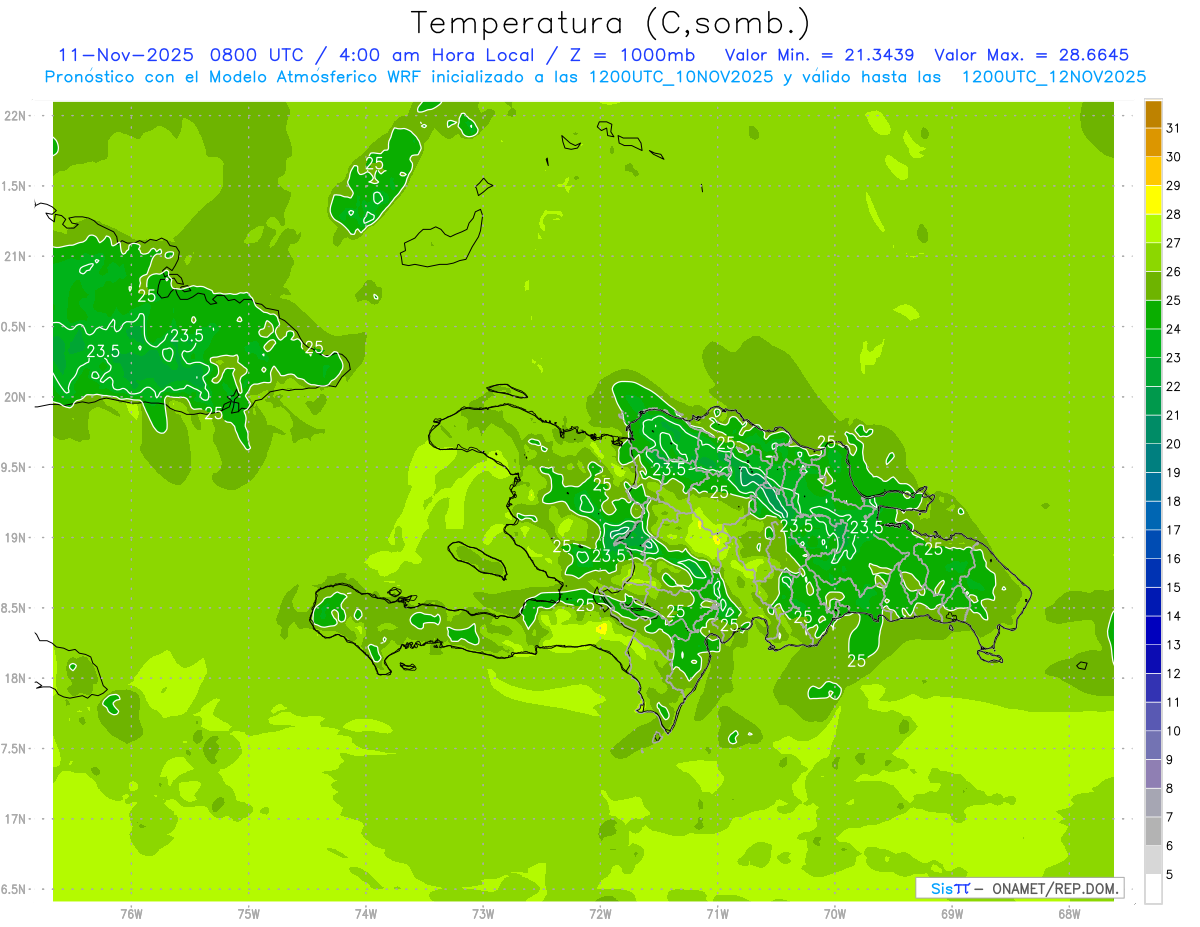
Task: Select the gray swatch between 6 and 7
Action: point(1153,832)
